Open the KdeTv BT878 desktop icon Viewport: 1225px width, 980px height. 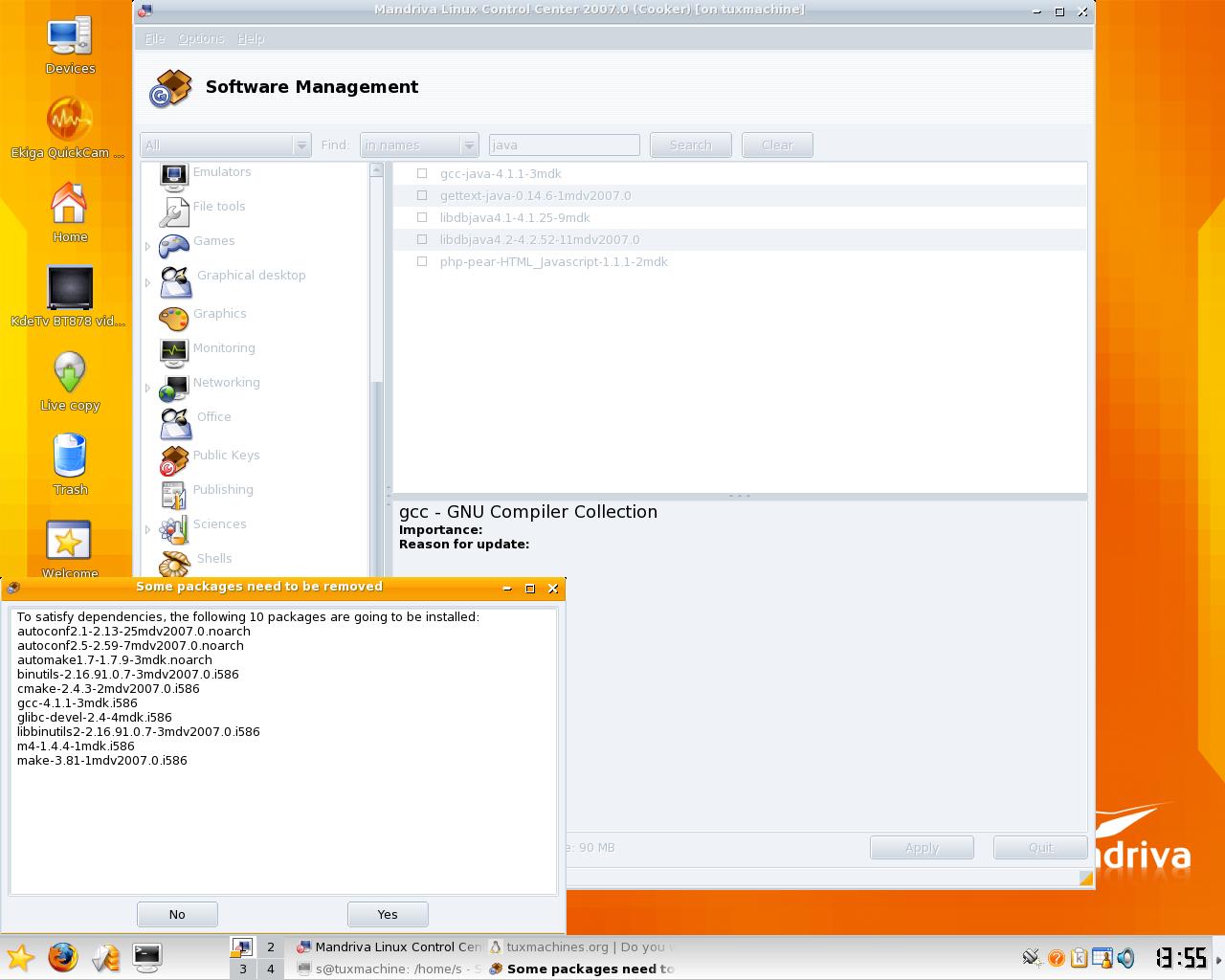pos(70,288)
